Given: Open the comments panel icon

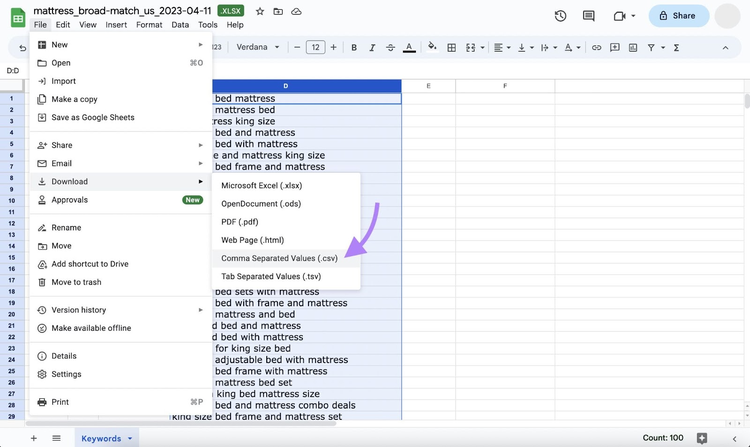Looking at the screenshot, I should coord(589,16).
